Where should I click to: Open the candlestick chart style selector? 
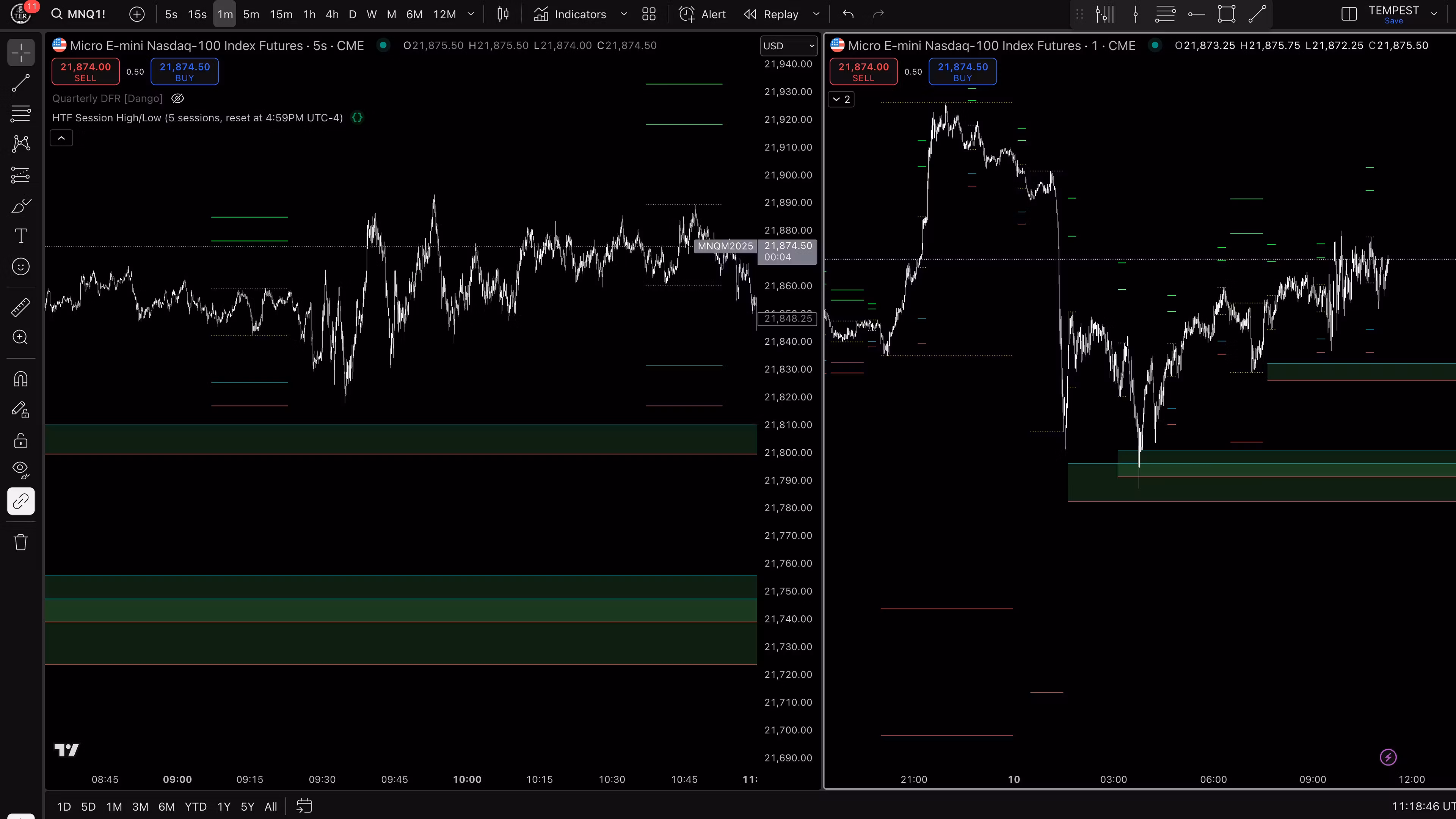point(502,14)
